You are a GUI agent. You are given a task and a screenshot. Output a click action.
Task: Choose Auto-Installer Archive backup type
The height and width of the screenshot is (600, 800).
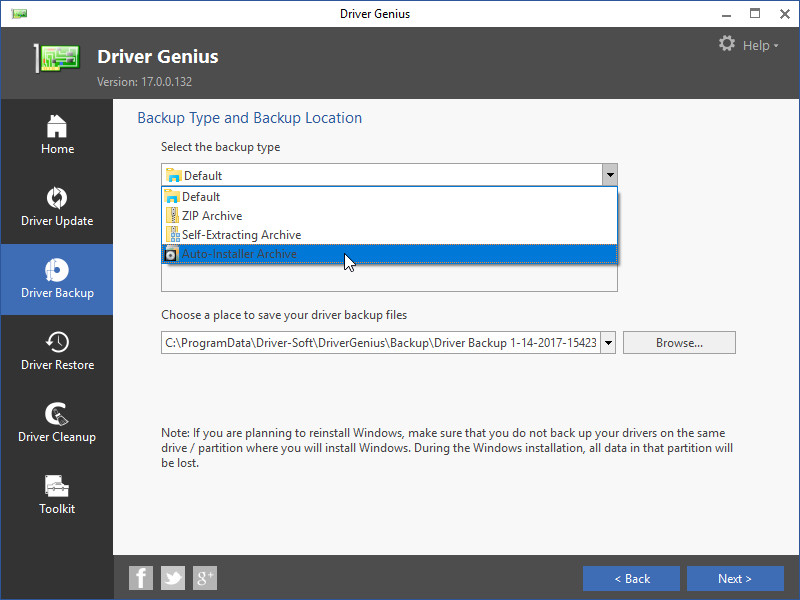tap(389, 254)
